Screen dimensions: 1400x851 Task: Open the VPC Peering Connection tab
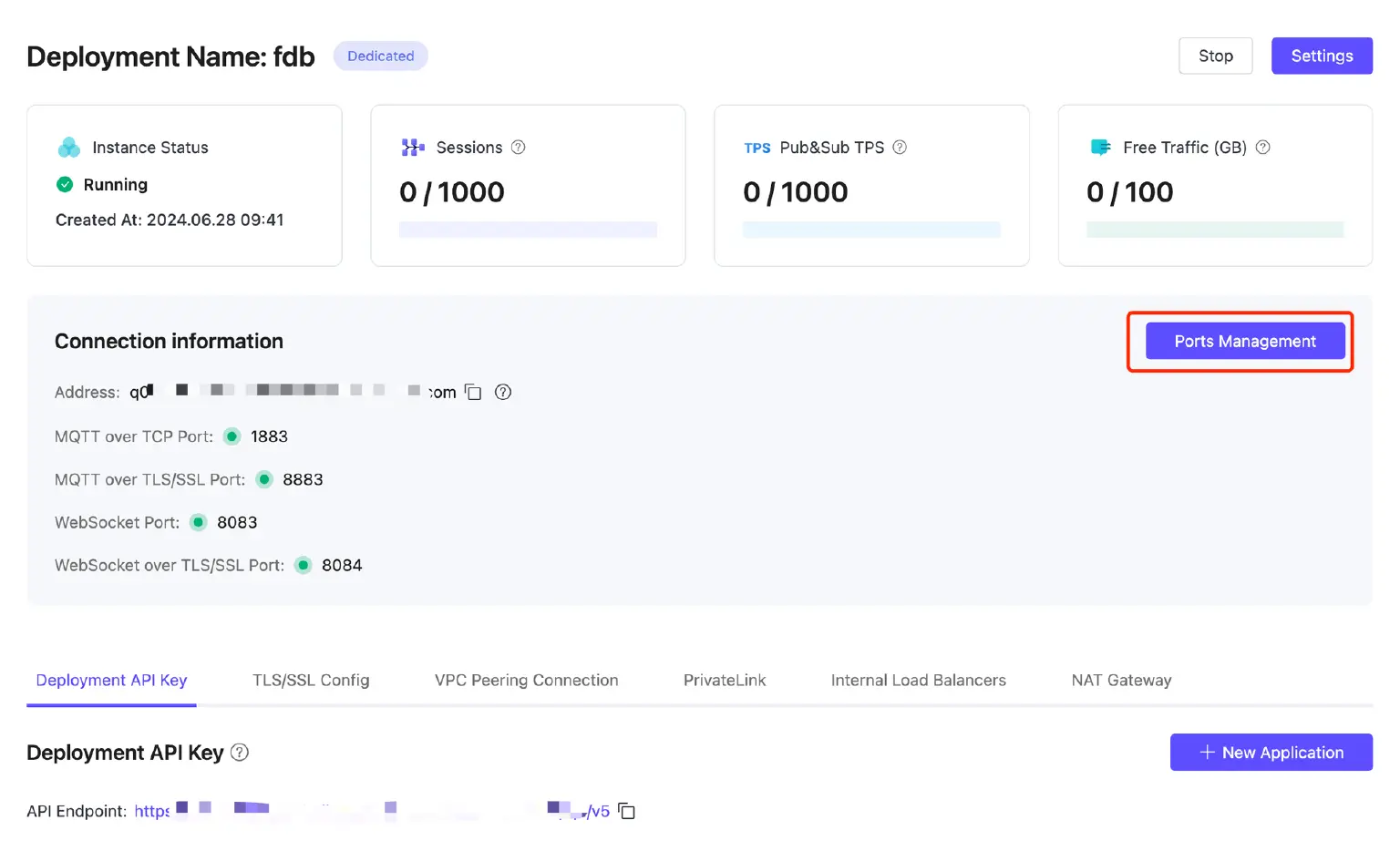point(526,681)
